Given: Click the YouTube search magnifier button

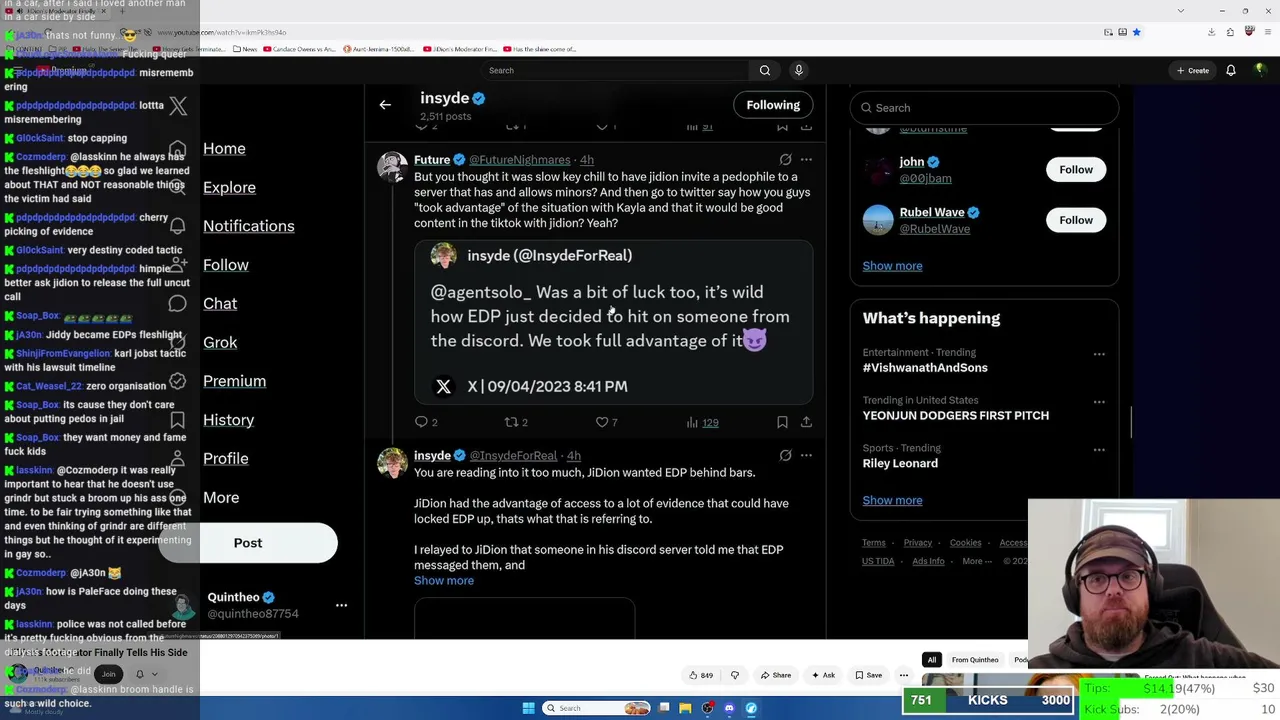Looking at the screenshot, I should [765, 70].
